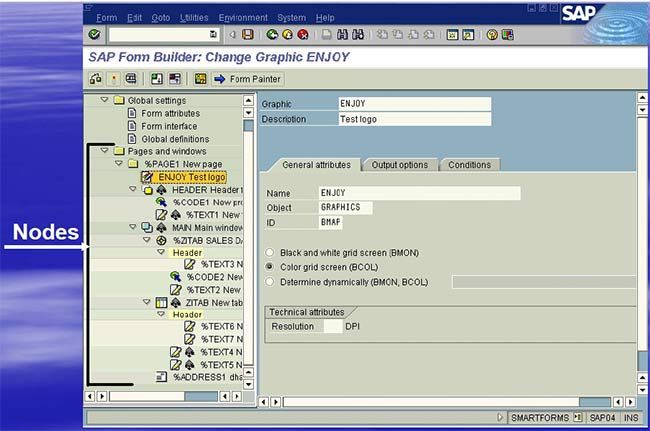Click the Previous Page icon
Image resolution: width=650 pixels, height=431 pixels.
click(x=398, y=35)
